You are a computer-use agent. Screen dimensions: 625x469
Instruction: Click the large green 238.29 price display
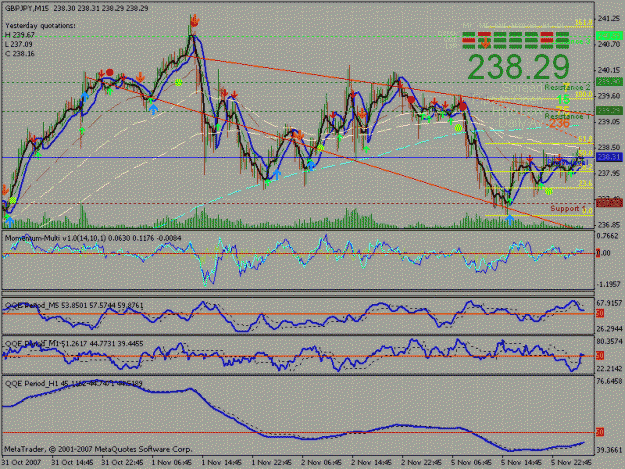click(x=519, y=67)
